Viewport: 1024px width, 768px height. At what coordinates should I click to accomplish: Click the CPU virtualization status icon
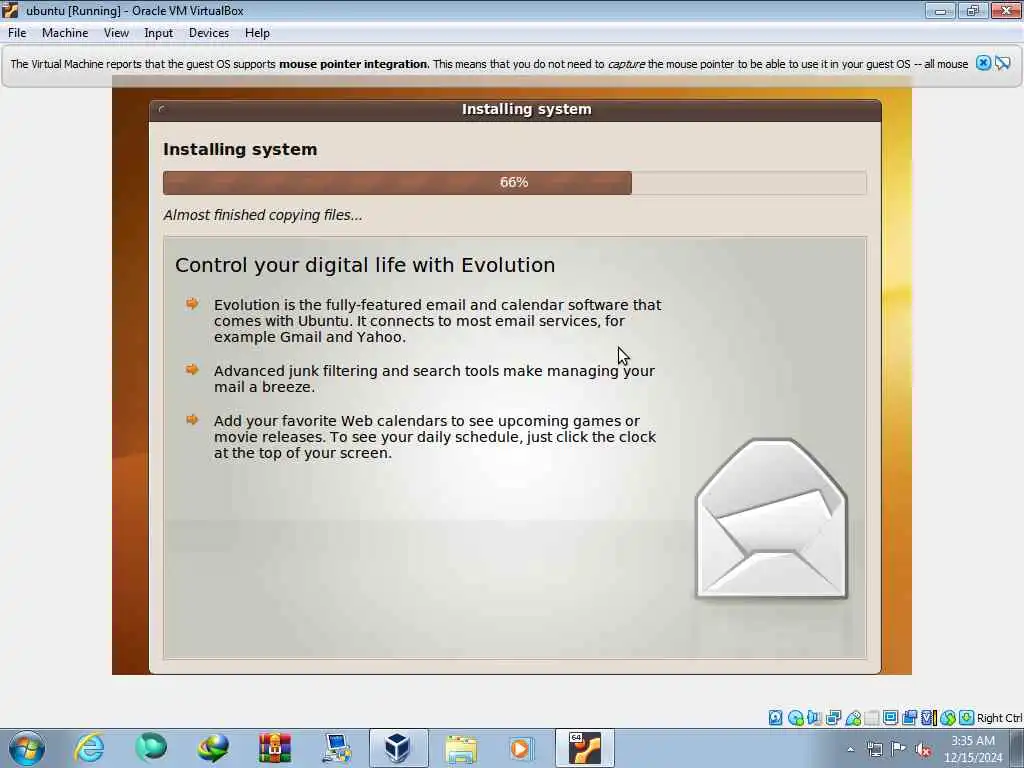click(929, 718)
